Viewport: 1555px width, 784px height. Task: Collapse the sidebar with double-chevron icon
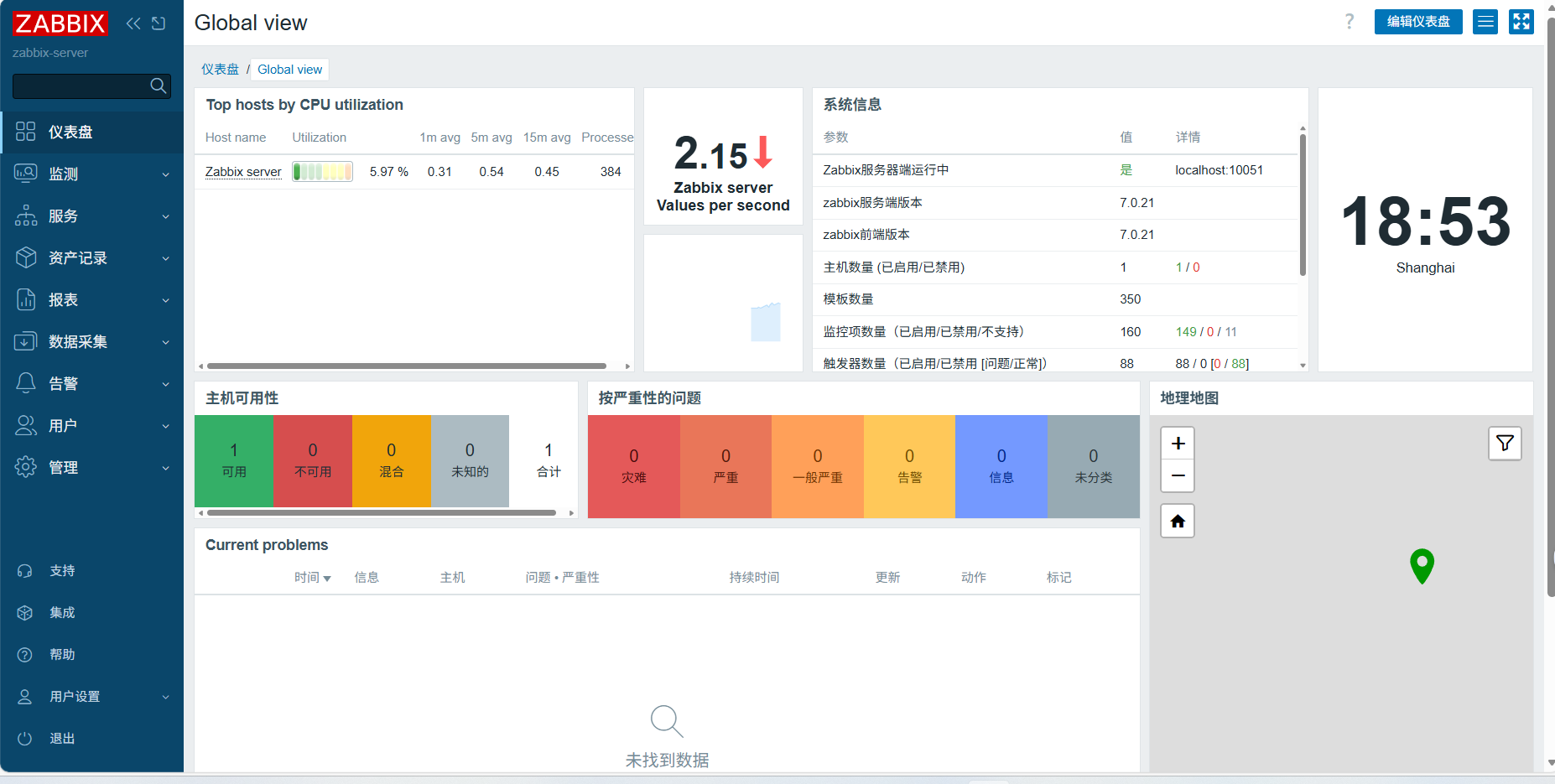point(133,23)
